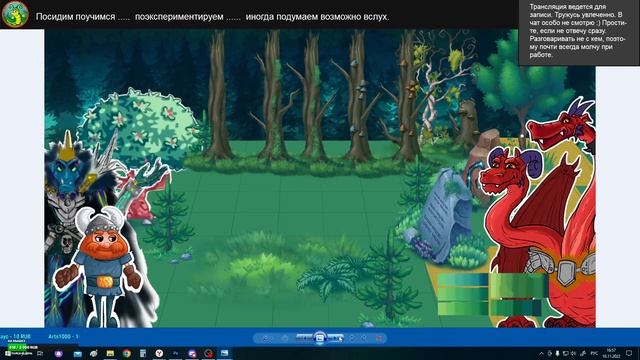Screen dimensions: 640x360
Task: Click the 'Arts1000 - 1' overlay label
Action: point(63,337)
